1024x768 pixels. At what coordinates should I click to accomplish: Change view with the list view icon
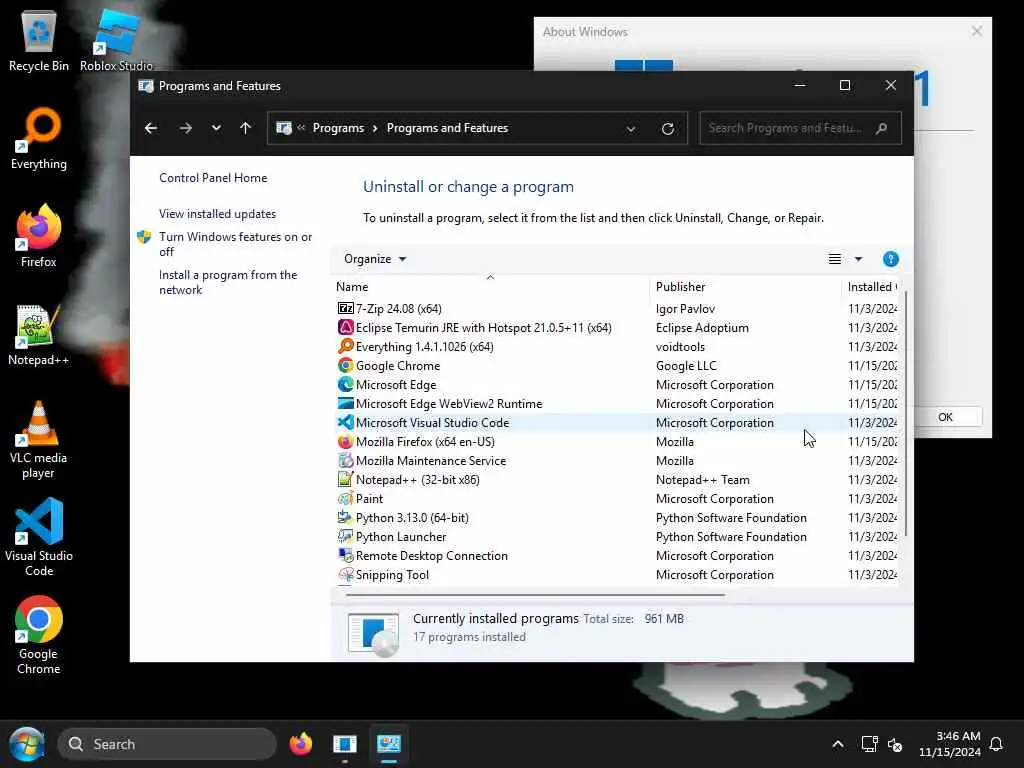[835, 259]
